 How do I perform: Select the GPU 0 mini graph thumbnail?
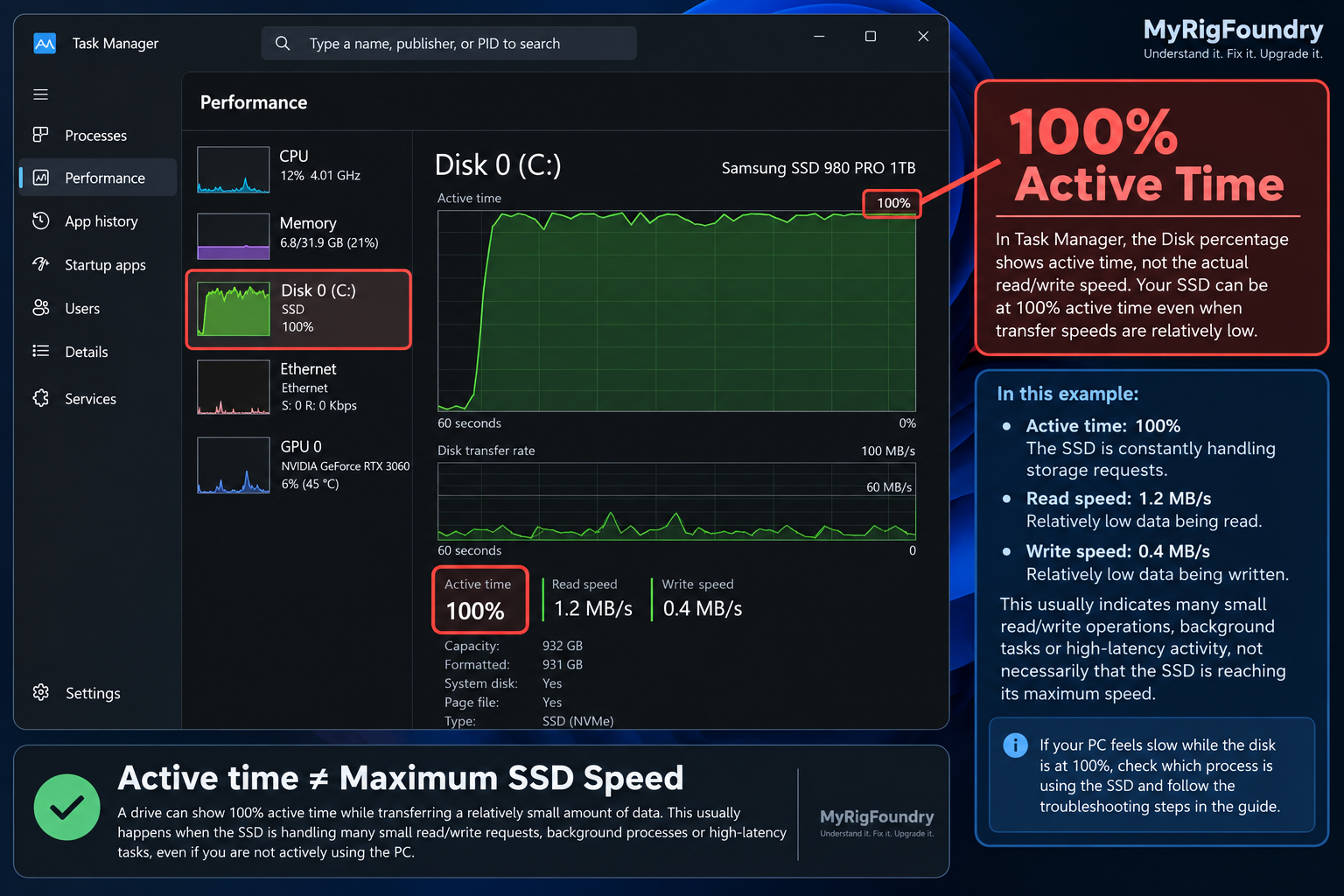click(234, 465)
